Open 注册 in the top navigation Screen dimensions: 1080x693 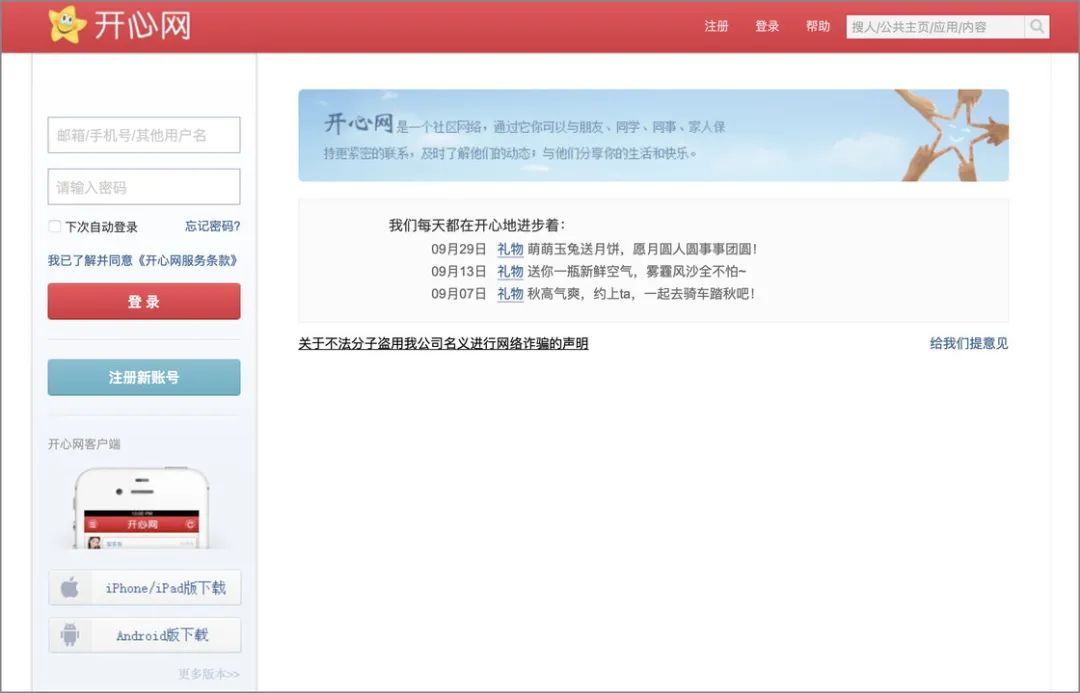pos(716,26)
